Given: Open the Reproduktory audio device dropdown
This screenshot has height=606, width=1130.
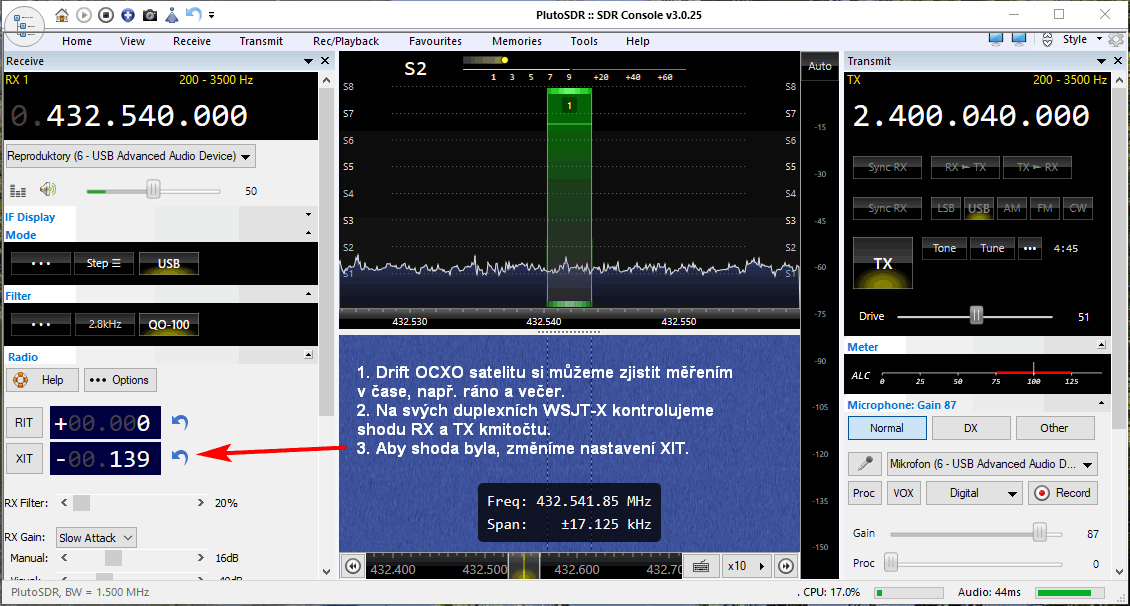Looking at the screenshot, I should (130, 156).
